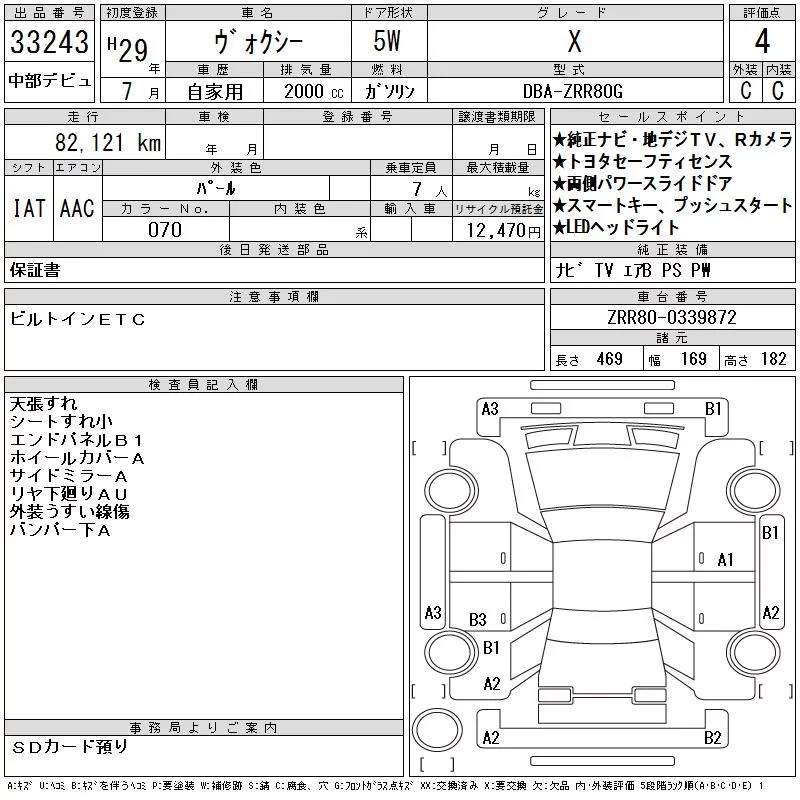Click the recycle deposit 12,470円 field
The image size is (800, 800).
498,230
